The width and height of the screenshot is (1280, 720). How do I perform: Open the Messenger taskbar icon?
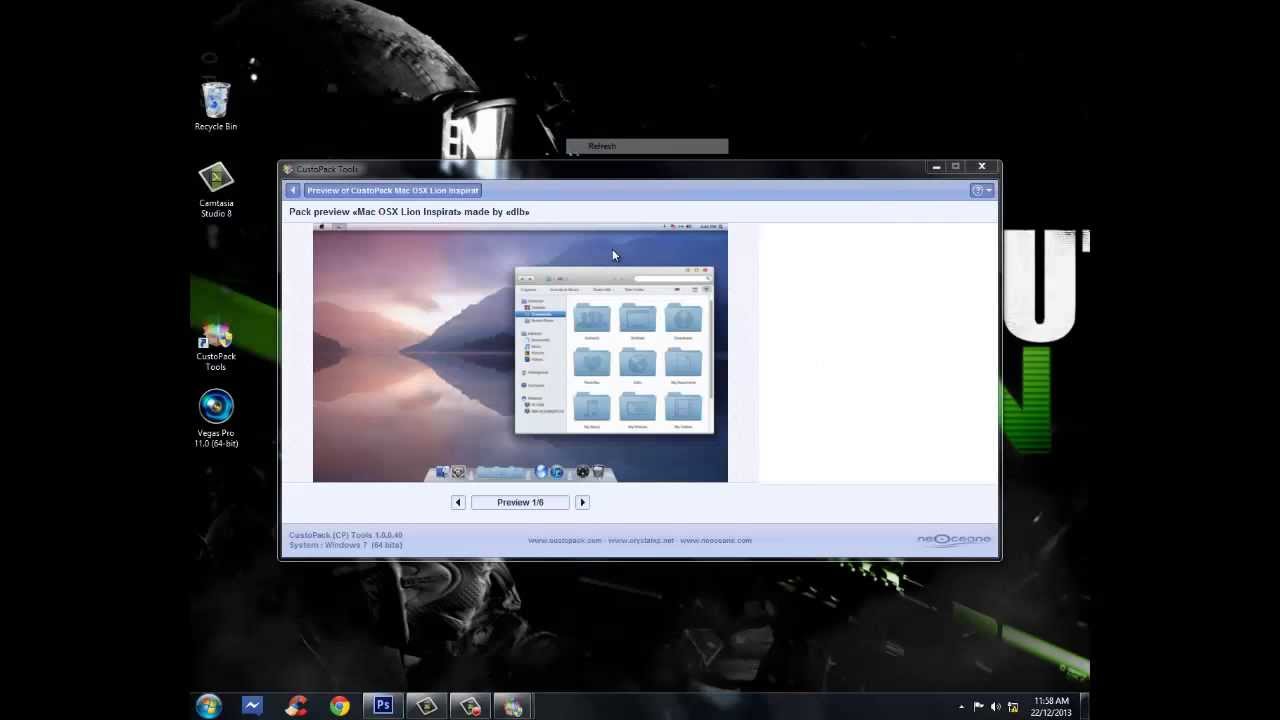coord(252,706)
